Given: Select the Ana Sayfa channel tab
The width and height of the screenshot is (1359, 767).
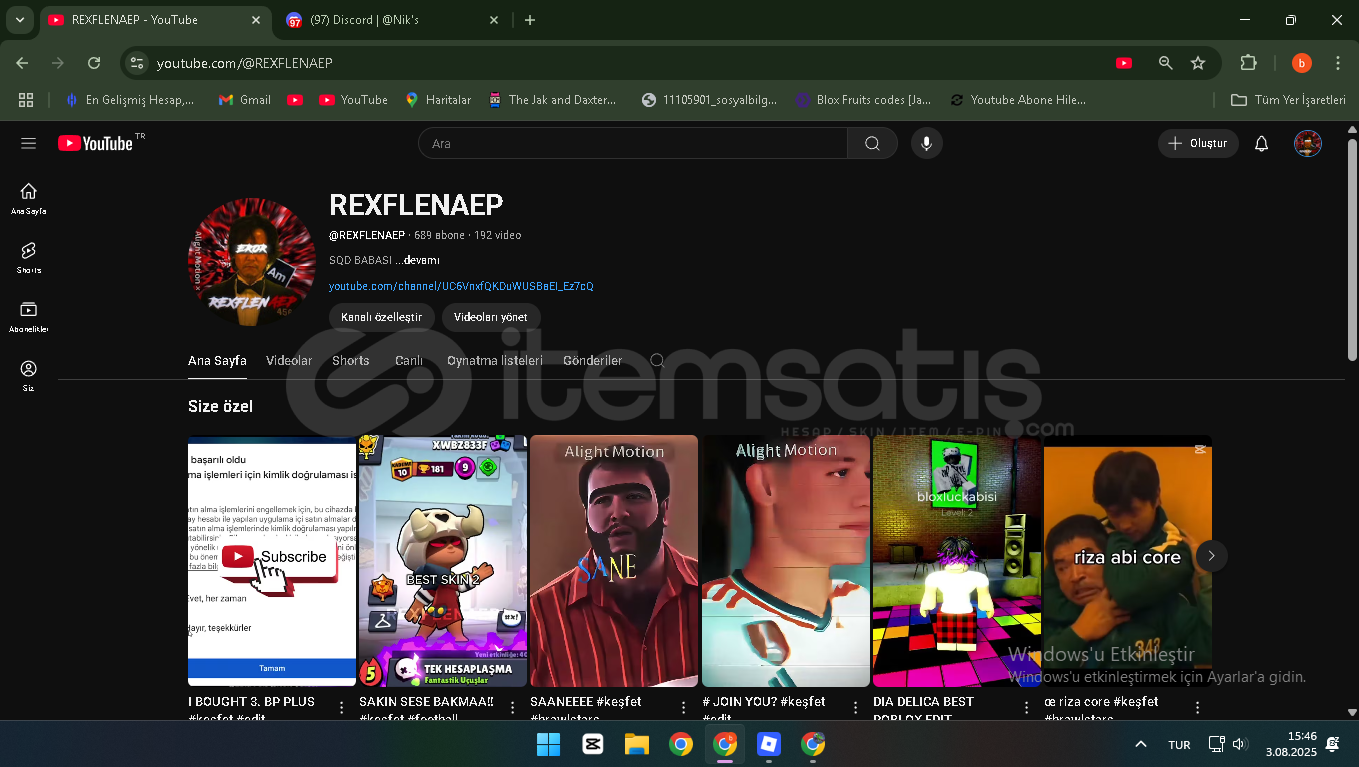Looking at the screenshot, I should [217, 360].
